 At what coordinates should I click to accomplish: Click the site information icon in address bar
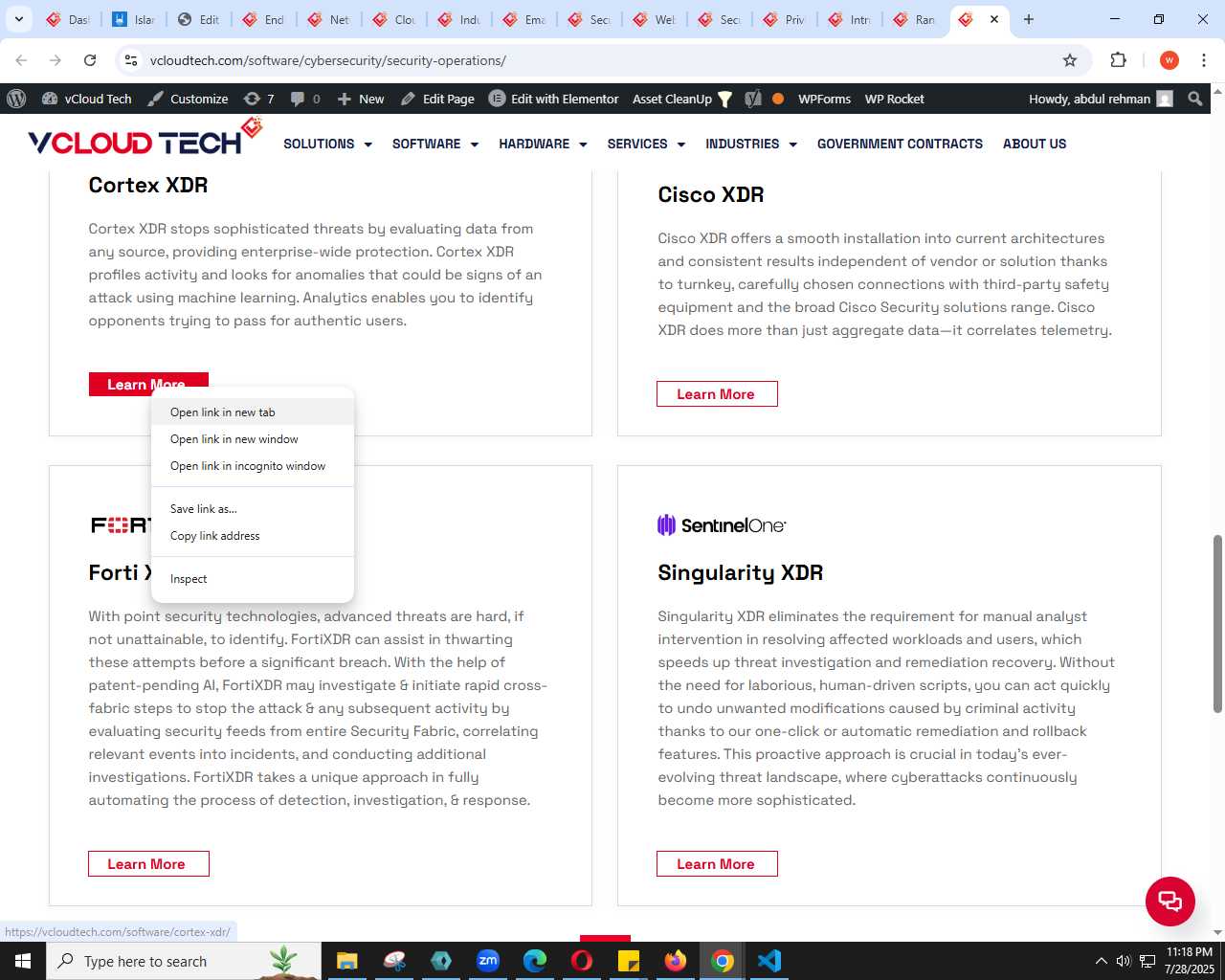[x=131, y=60]
